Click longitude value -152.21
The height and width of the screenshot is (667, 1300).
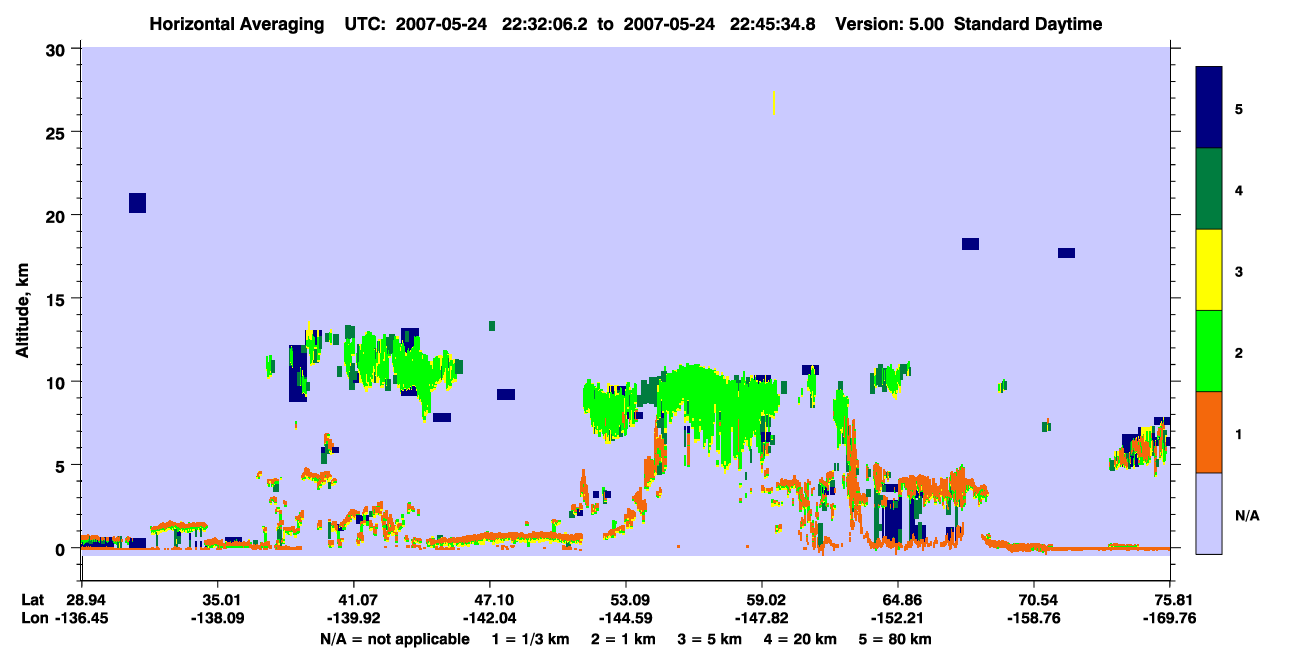[x=898, y=618]
